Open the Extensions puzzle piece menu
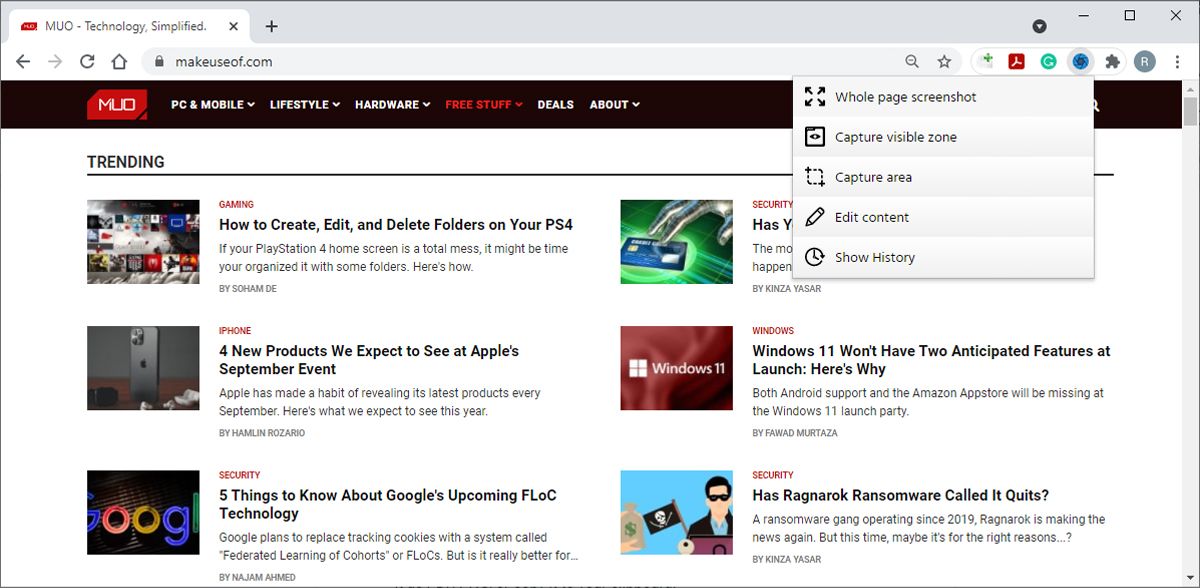Screen dimensions: 1200x588 [x=1112, y=62]
